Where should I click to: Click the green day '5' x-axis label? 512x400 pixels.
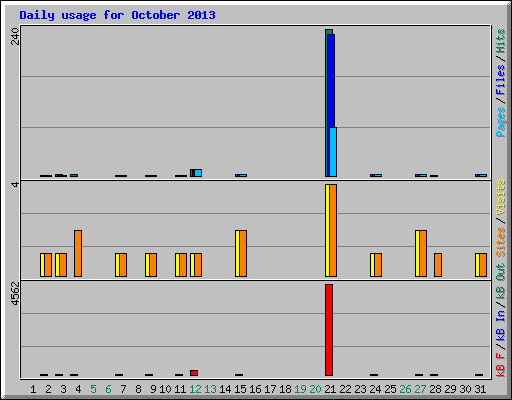pyautogui.click(x=93, y=389)
